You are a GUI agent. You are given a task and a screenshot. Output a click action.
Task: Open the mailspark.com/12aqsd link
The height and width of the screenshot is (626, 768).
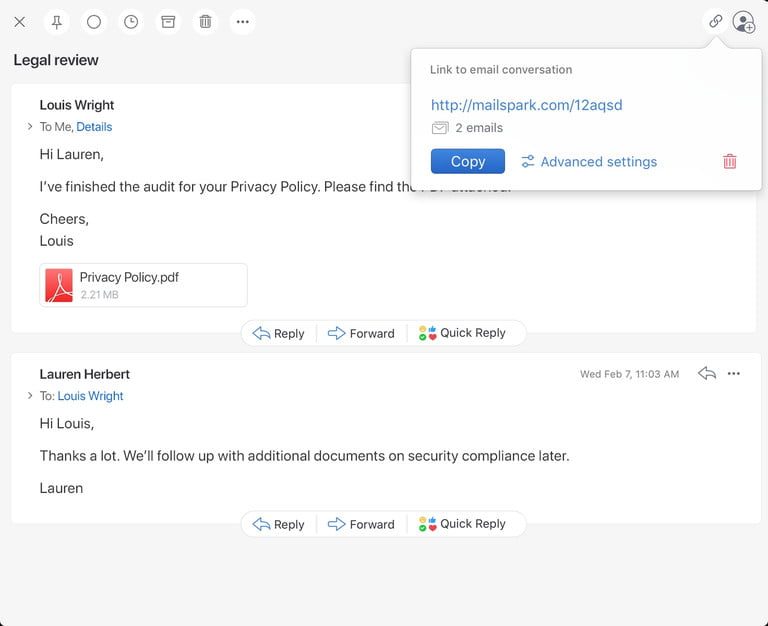coord(526,105)
